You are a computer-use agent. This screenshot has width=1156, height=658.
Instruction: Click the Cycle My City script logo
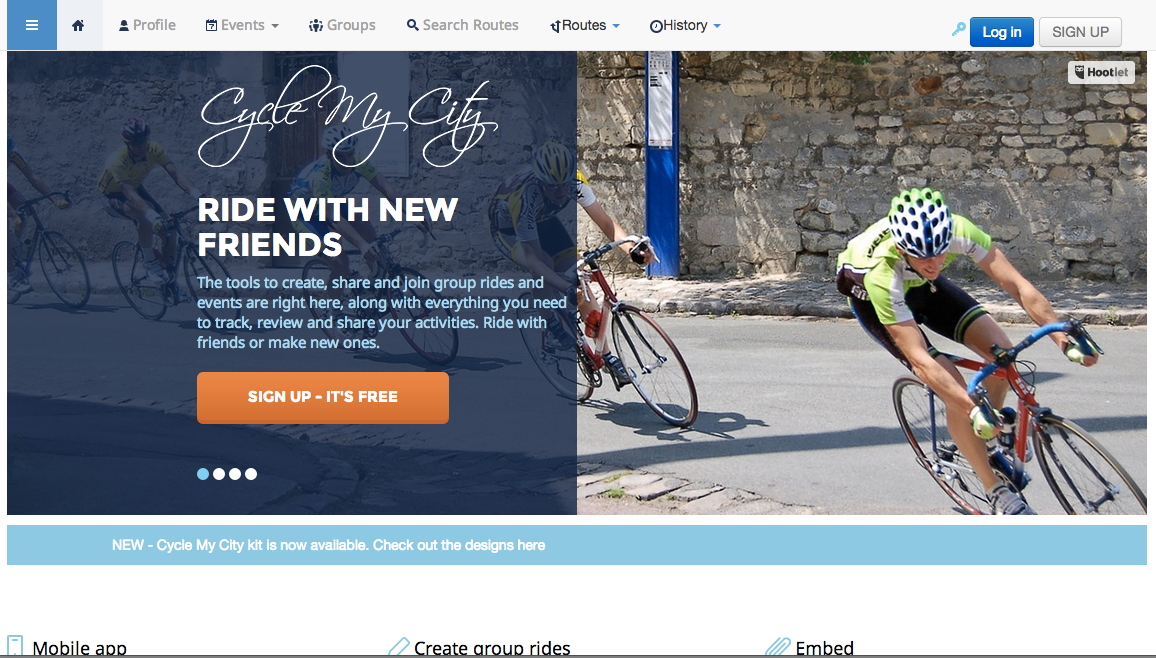click(348, 116)
